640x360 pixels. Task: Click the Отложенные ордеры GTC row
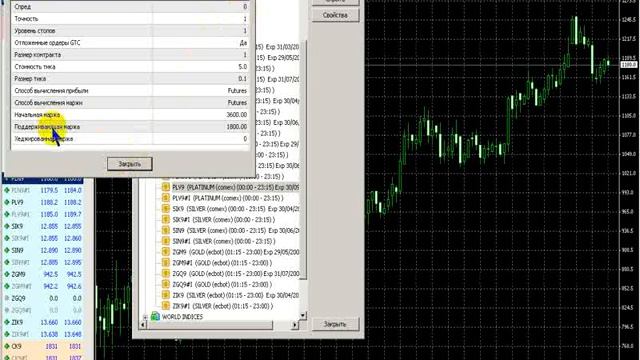click(x=130, y=42)
